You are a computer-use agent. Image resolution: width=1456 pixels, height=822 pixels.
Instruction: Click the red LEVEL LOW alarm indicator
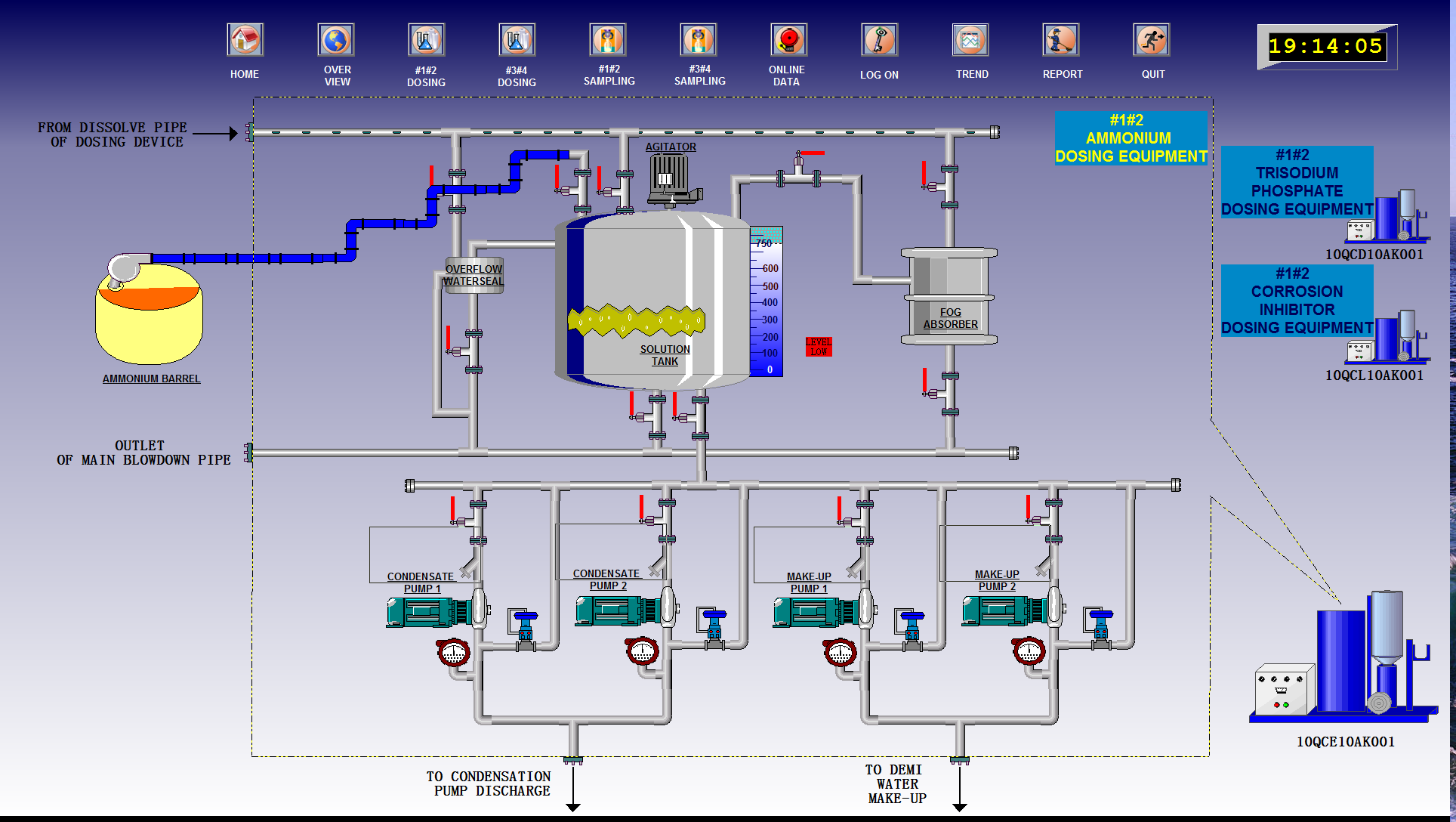click(819, 347)
